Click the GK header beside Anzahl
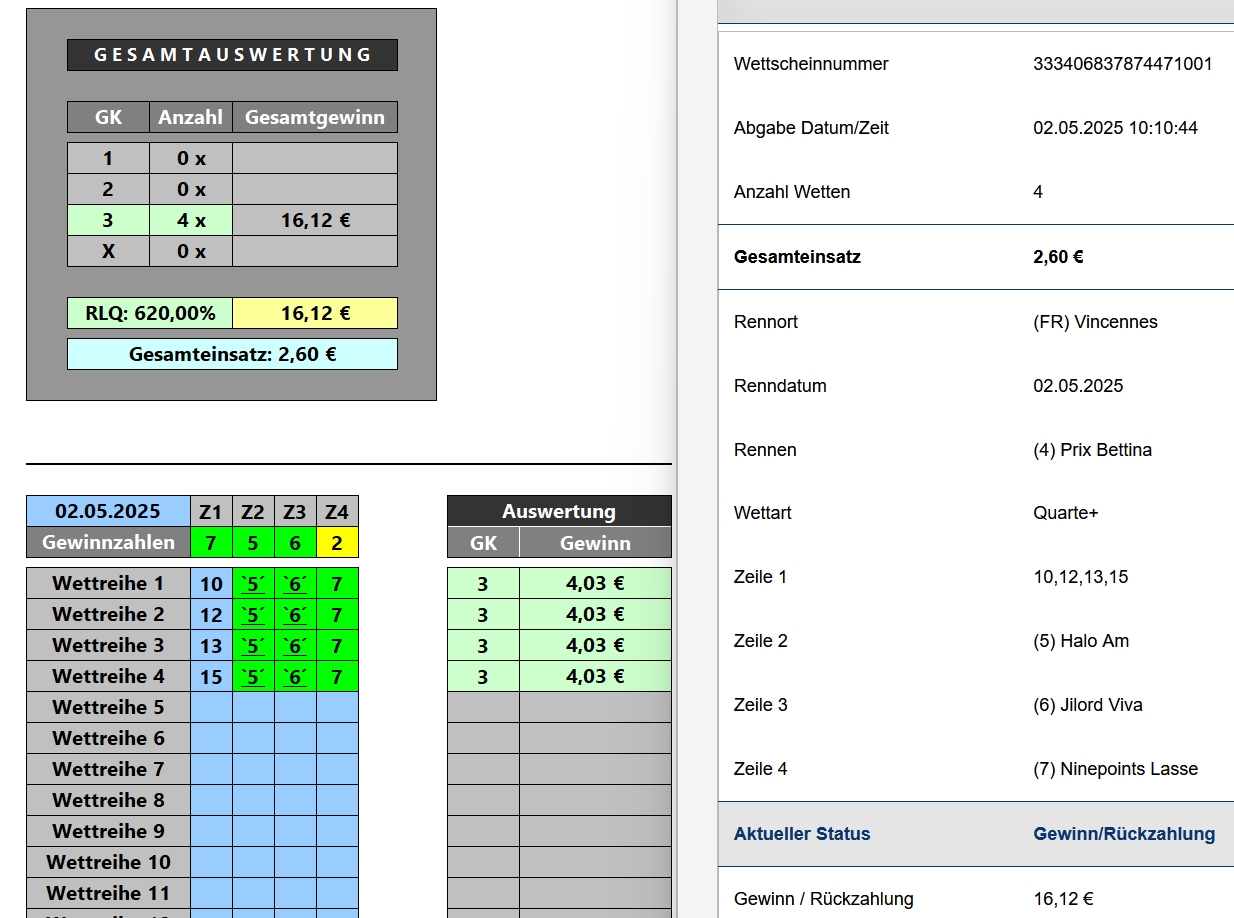The height and width of the screenshot is (918, 1234). 108,117
